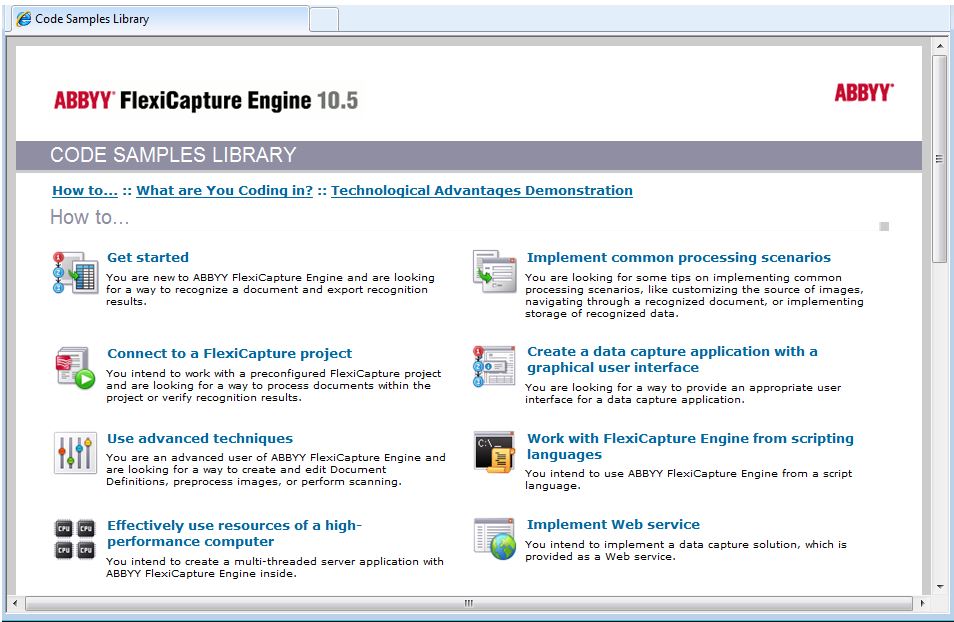Follow the Use advanced techniques link
Screen dimensions: 954x622
pos(200,438)
